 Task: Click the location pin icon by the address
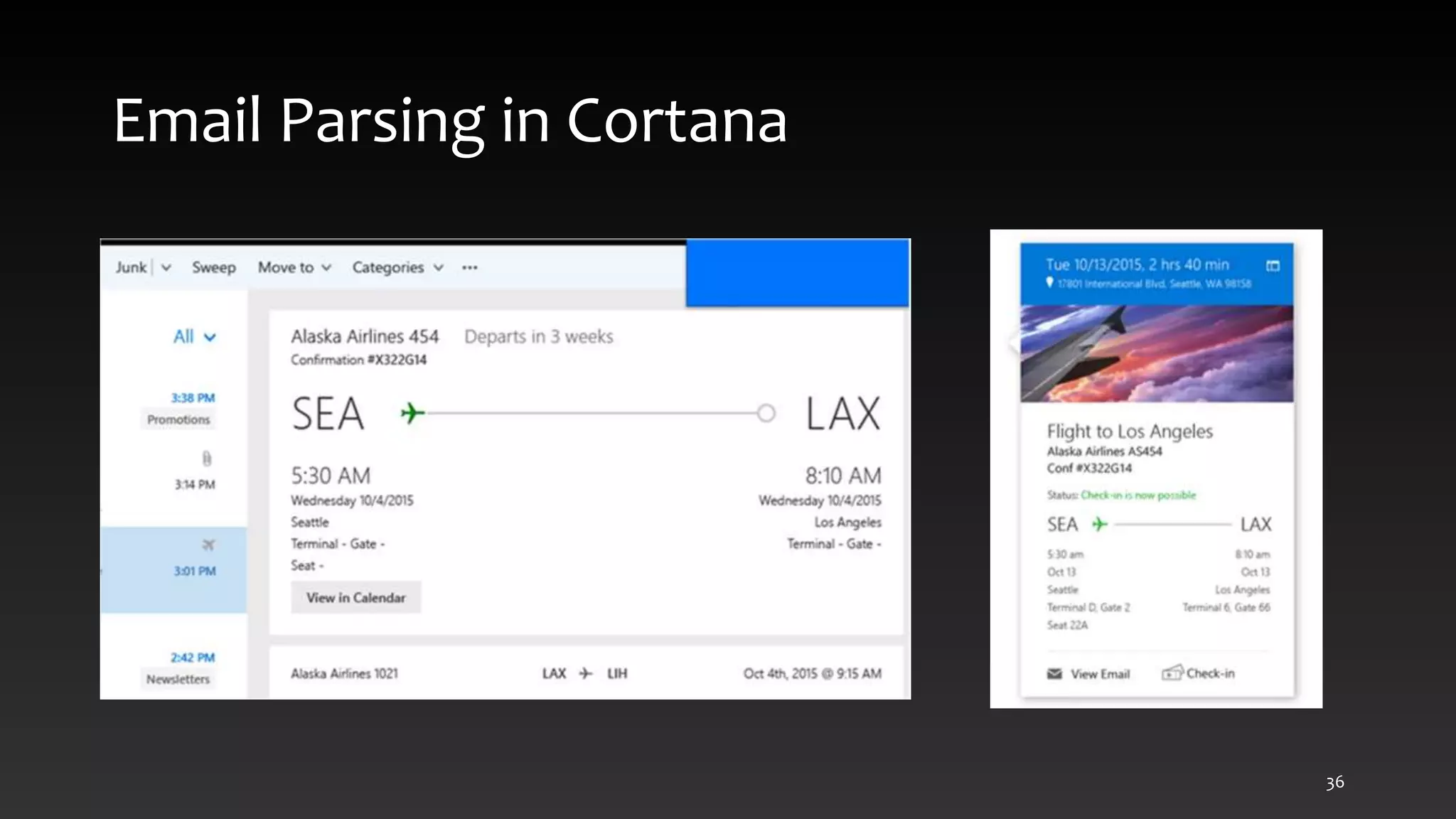click(x=1049, y=283)
